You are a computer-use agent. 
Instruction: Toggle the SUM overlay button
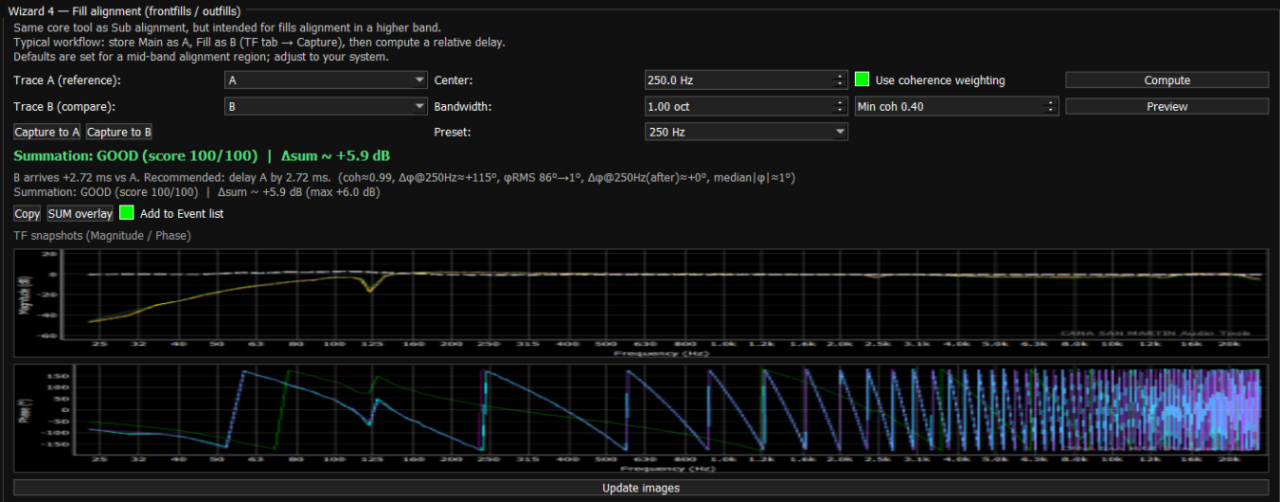(80, 213)
